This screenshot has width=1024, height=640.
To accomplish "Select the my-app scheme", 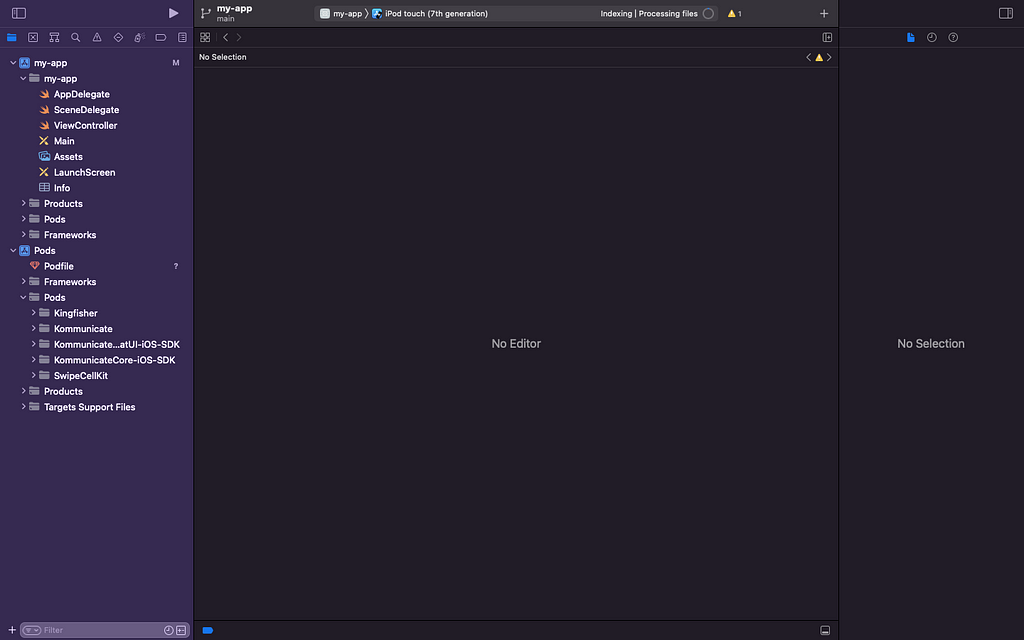I will pyautogui.click(x=341, y=14).
